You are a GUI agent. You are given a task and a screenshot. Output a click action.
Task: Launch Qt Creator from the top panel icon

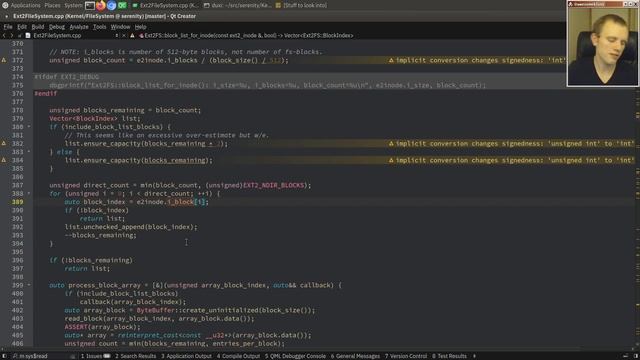point(122,5)
